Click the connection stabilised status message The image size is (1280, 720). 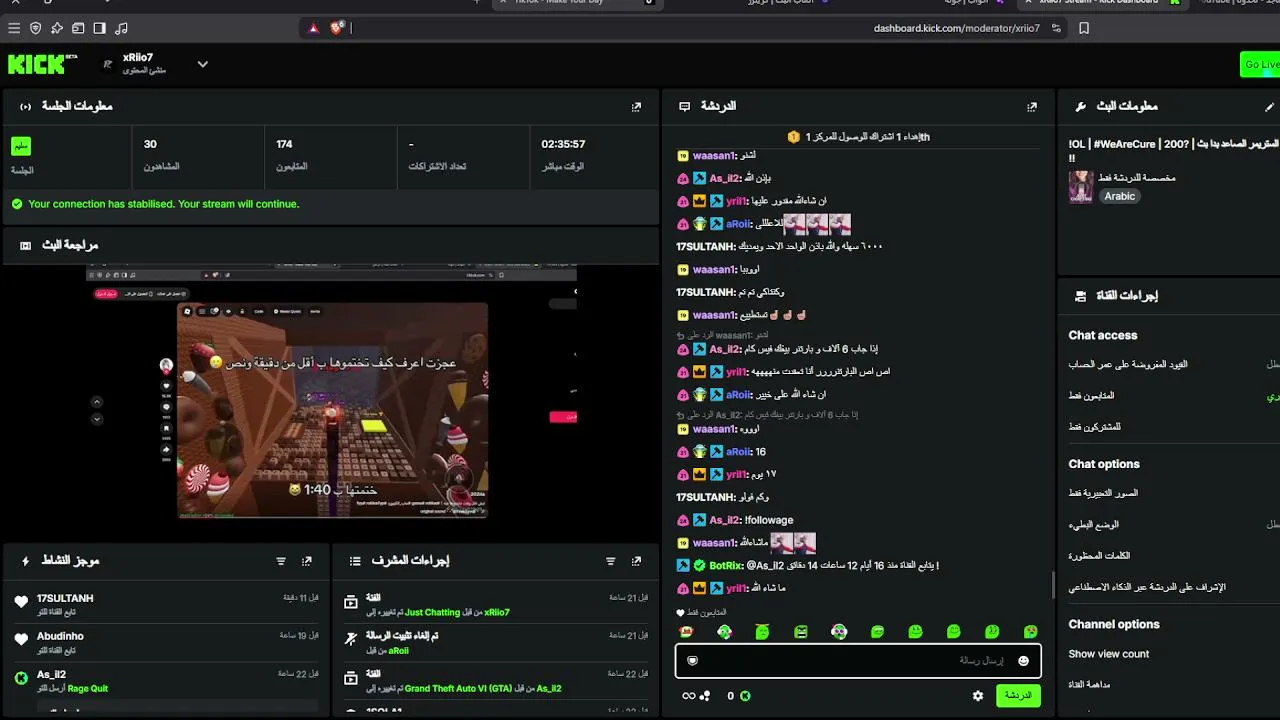[x=163, y=204]
